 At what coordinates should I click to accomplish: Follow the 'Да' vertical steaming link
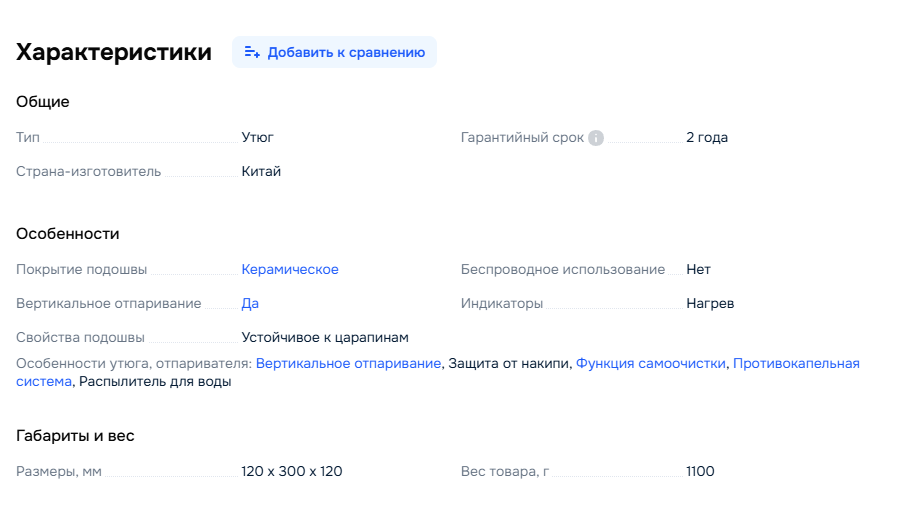point(250,303)
